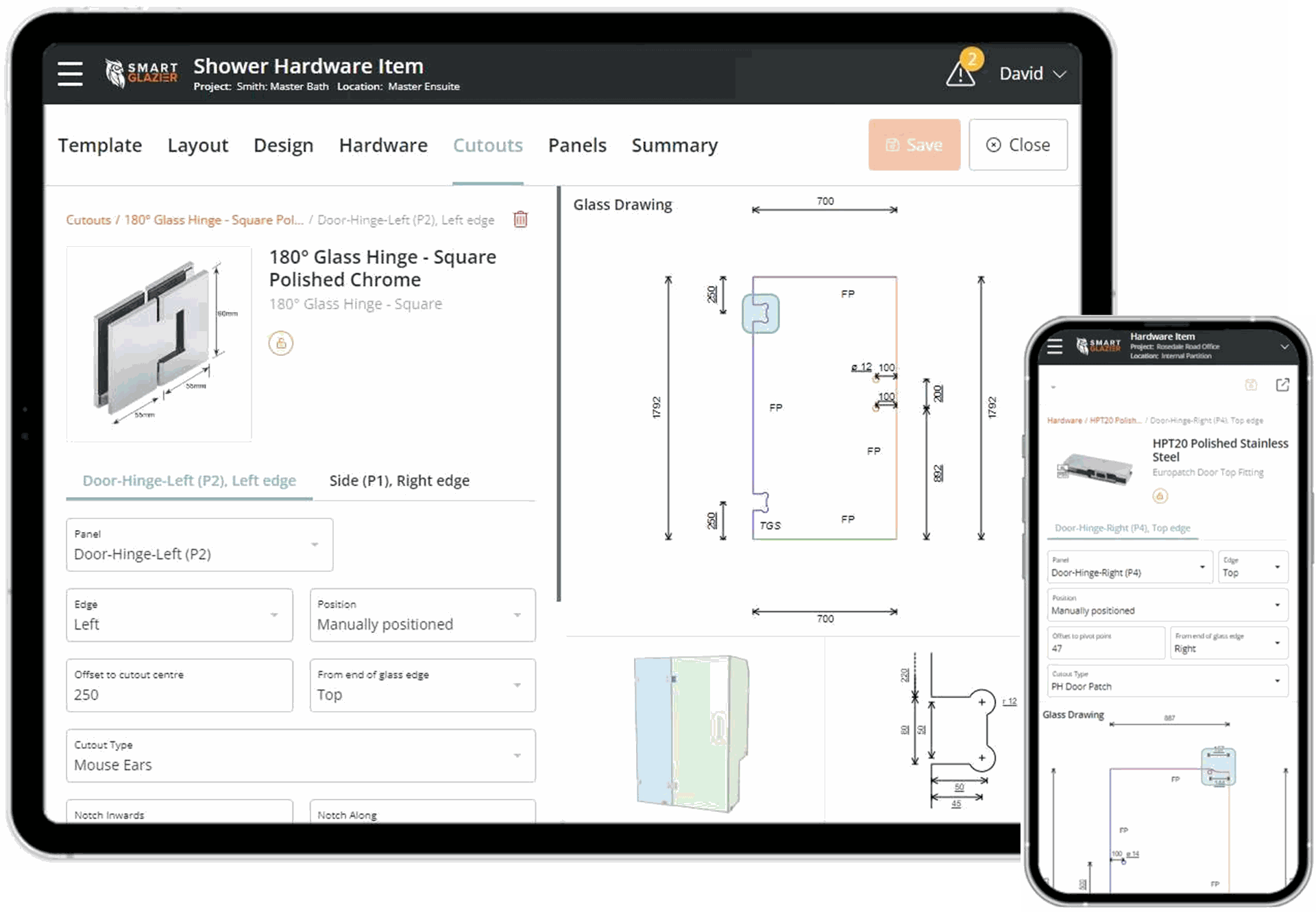Viewport: 1316px width, 912px height.
Task: Click the Offset to cutout centre field
Action: 180,686
